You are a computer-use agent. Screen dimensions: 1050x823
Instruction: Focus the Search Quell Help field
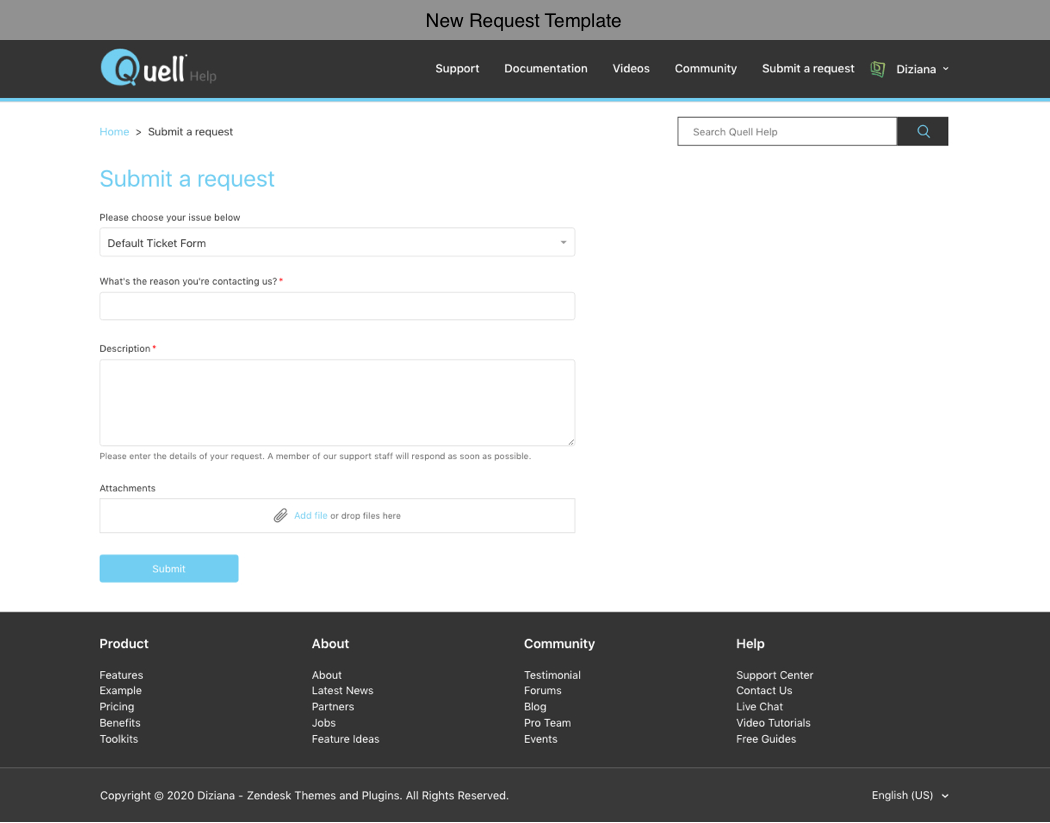tap(786, 132)
